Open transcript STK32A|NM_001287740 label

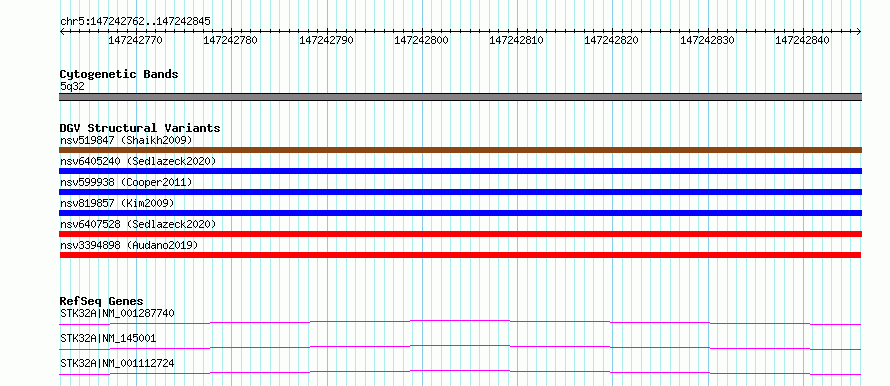pos(117,313)
